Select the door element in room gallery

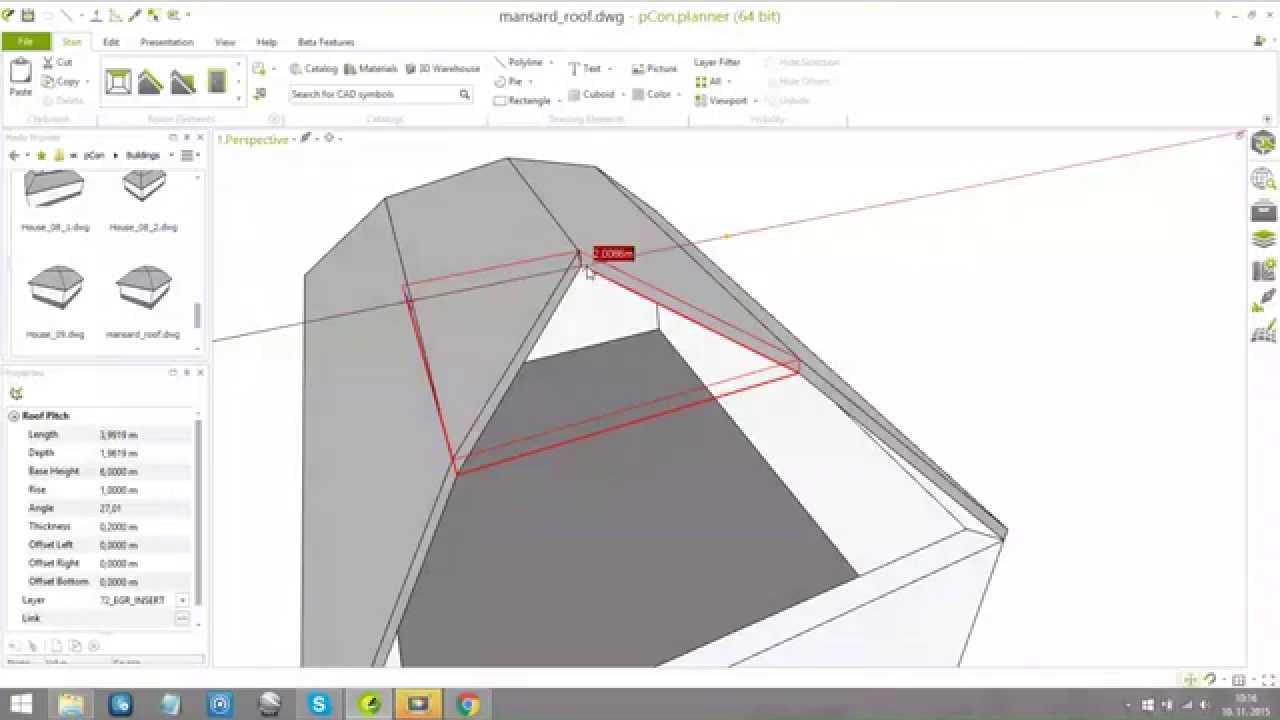[x=216, y=82]
